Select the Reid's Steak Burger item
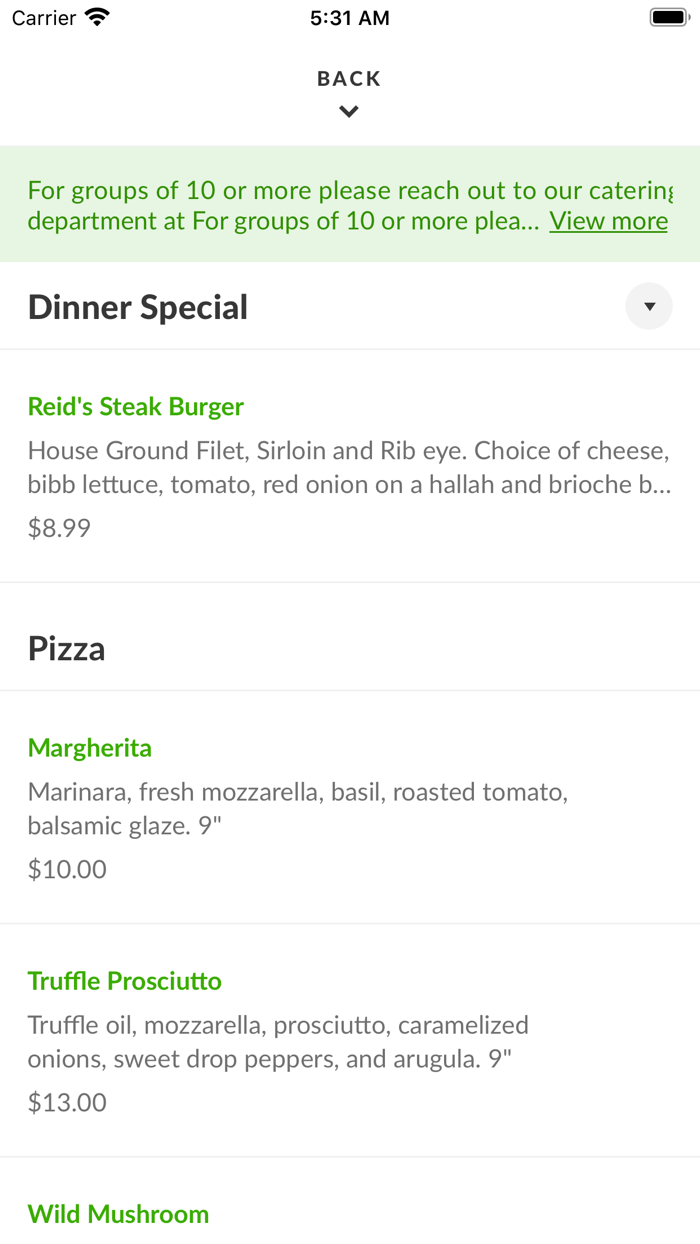 click(135, 406)
